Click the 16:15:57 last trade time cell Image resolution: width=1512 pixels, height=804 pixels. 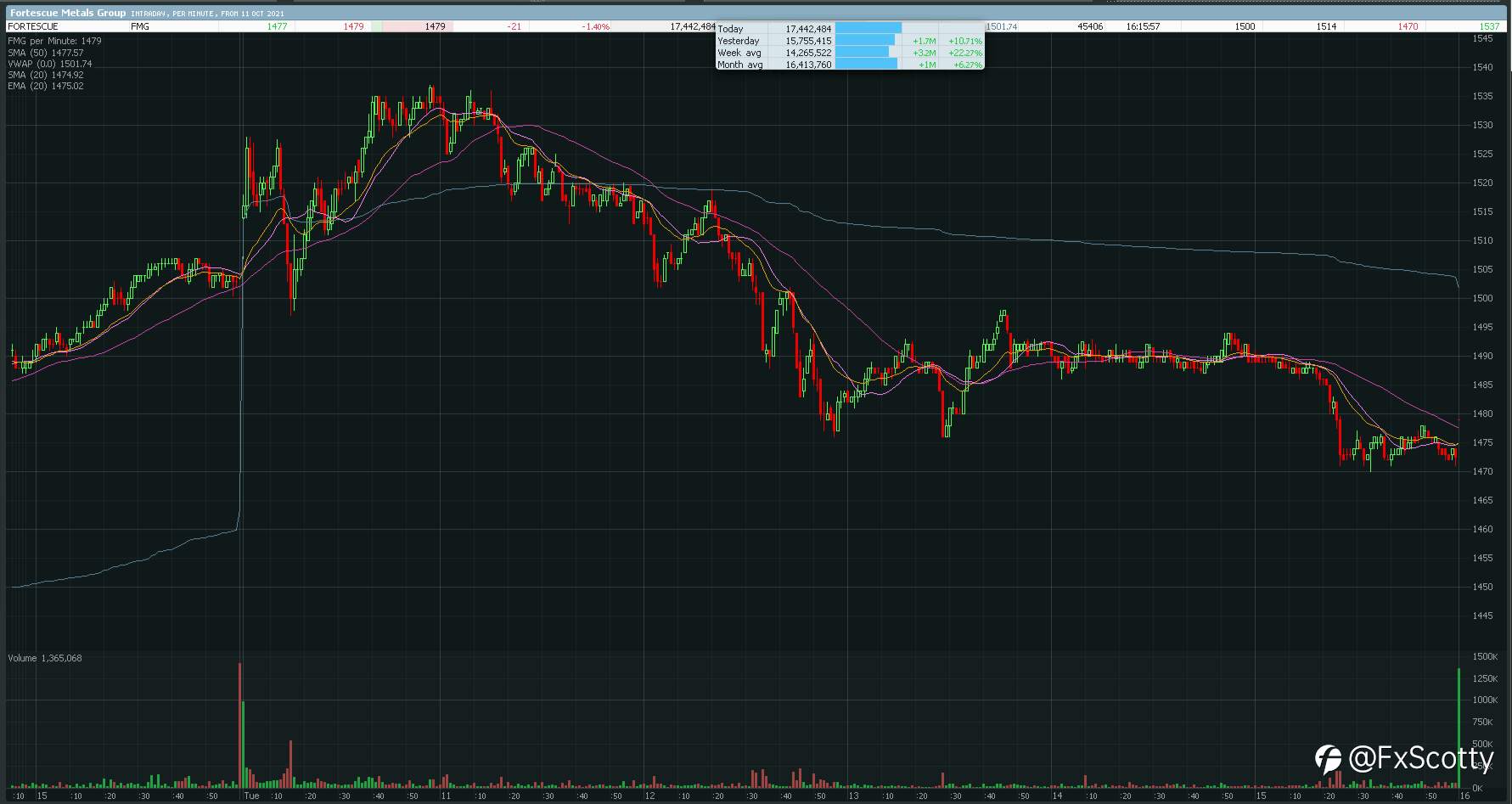coord(1143,26)
